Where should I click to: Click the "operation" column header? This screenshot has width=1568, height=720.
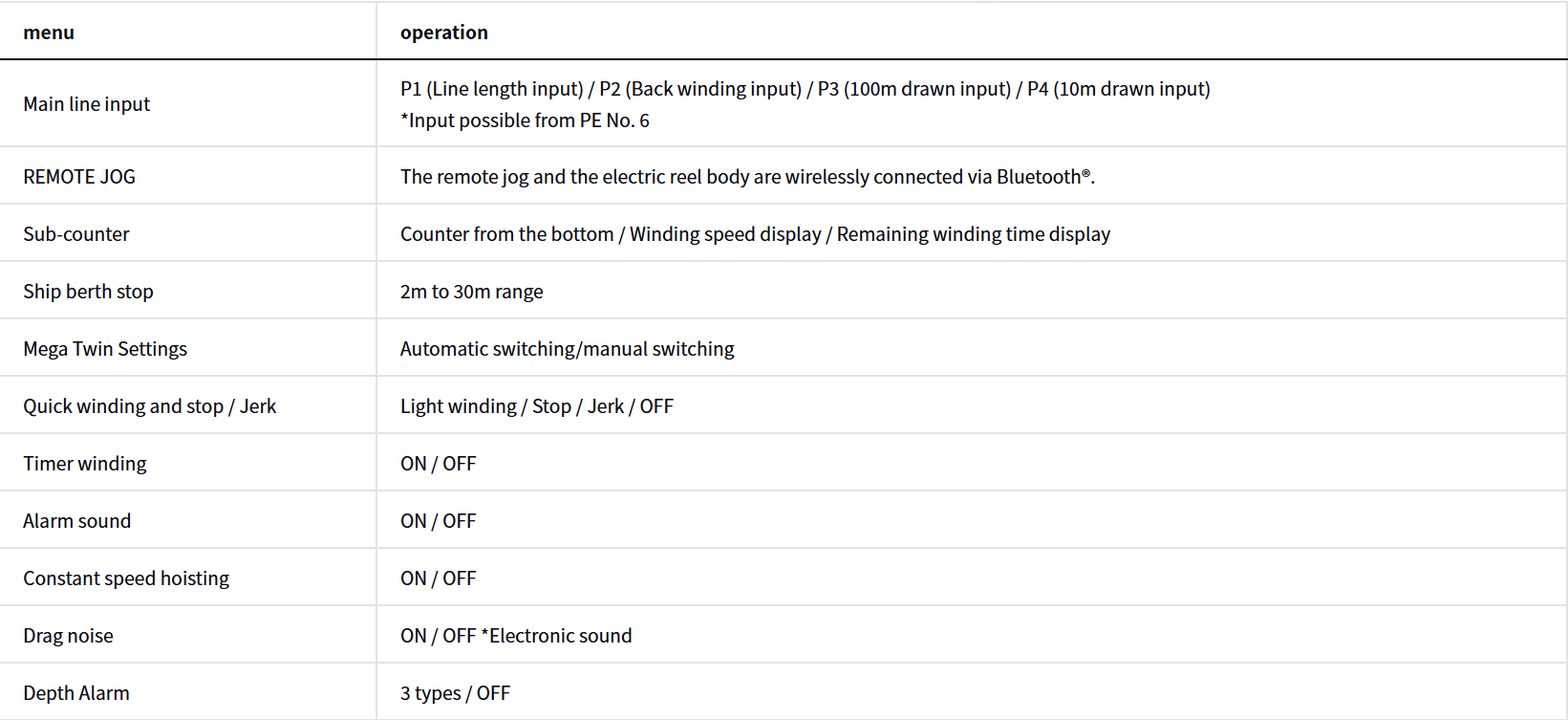tap(443, 33)
